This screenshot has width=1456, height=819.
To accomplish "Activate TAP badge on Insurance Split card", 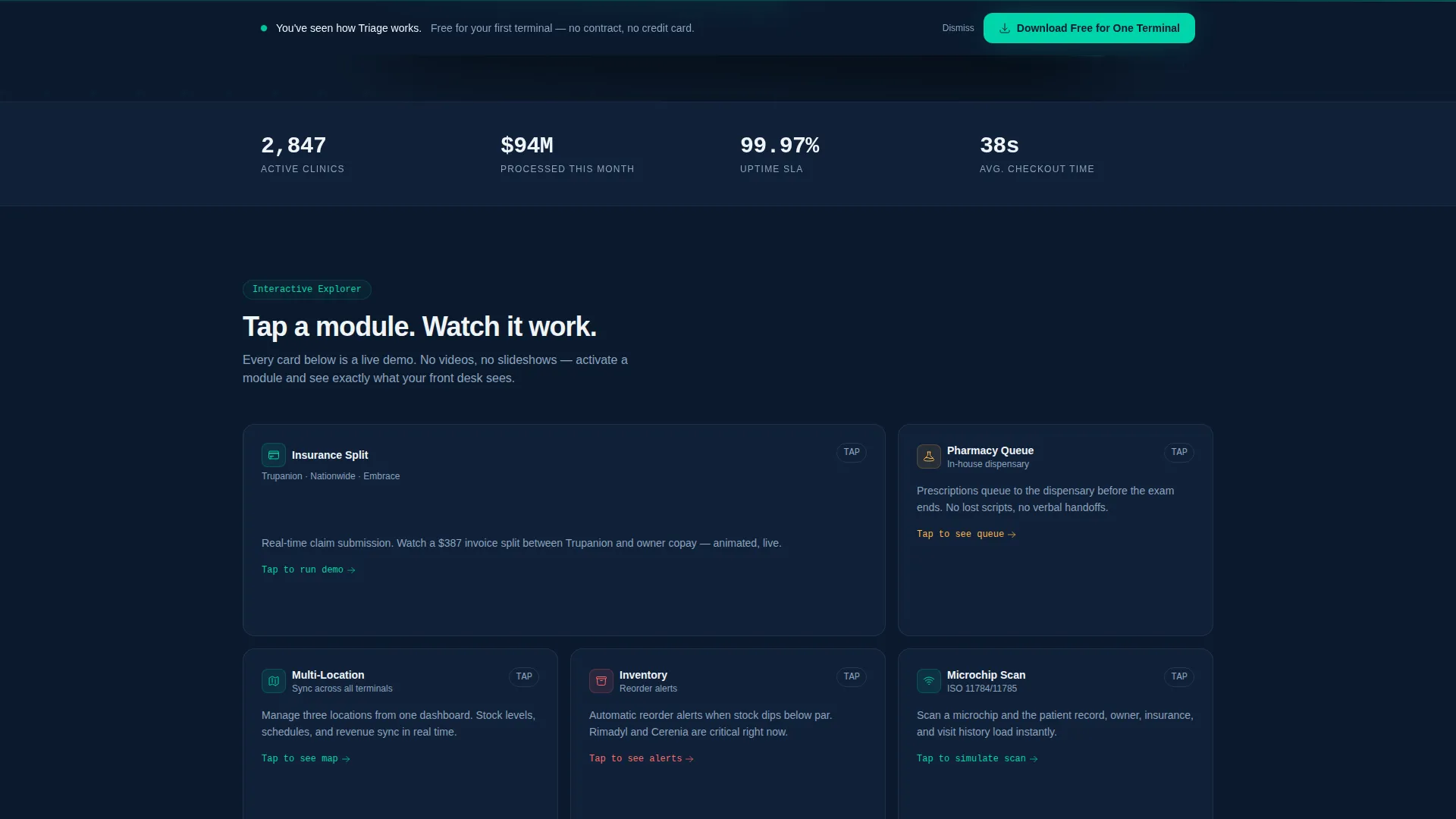I will (852, 452).
